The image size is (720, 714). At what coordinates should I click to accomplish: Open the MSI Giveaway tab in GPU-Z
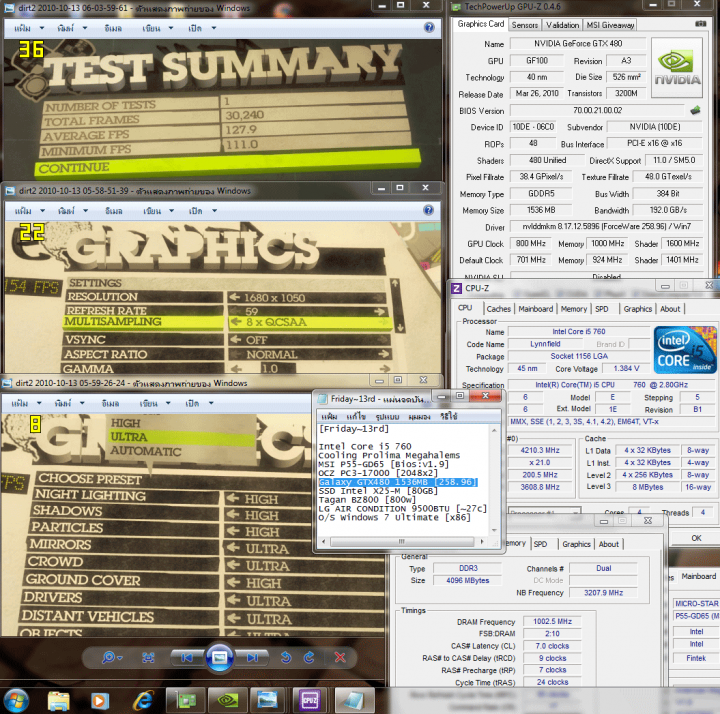click(x=610, y=25)
